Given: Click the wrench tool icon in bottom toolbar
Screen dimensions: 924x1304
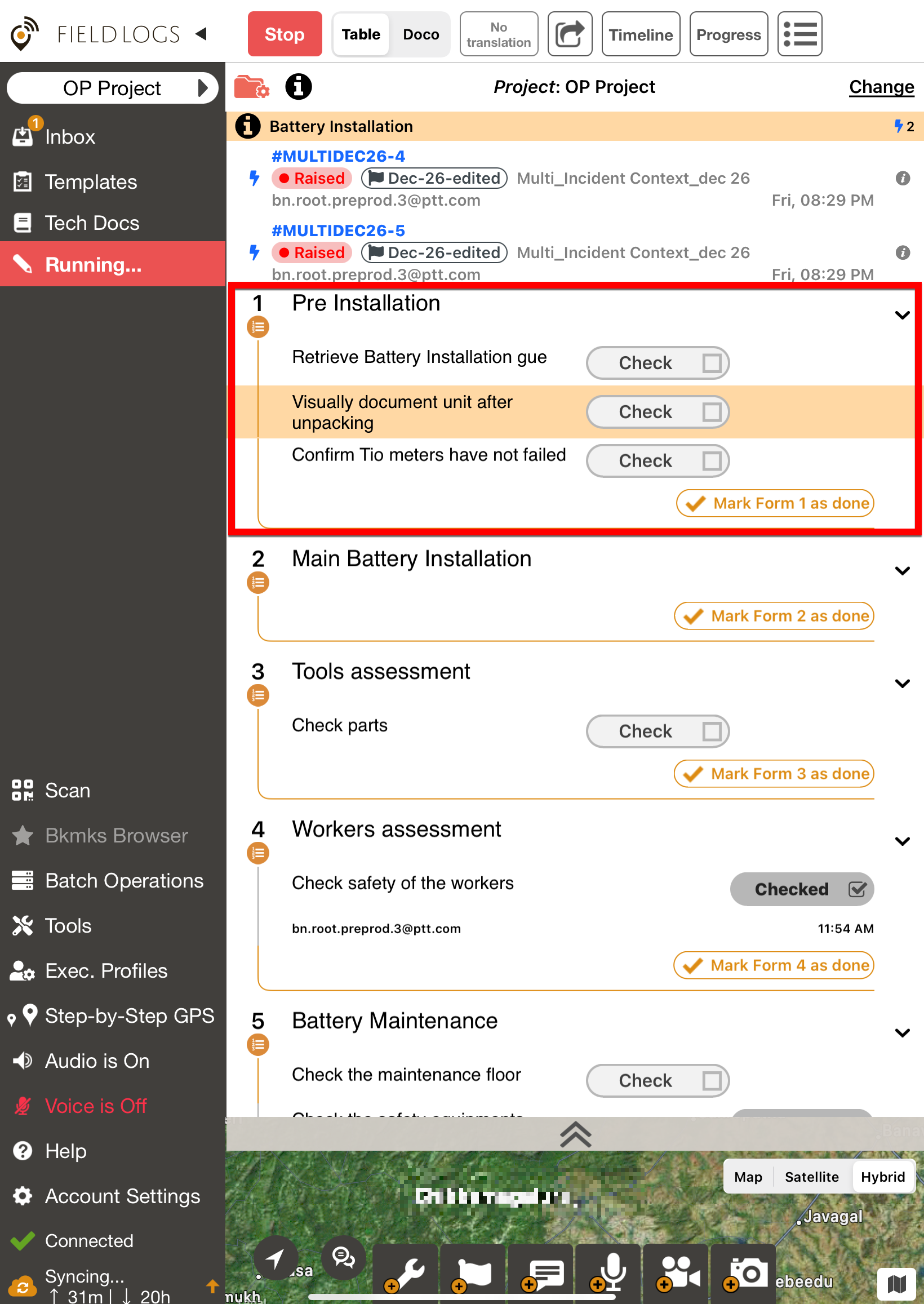Looking at the screenshot, I should click(x=407, y=1271).
